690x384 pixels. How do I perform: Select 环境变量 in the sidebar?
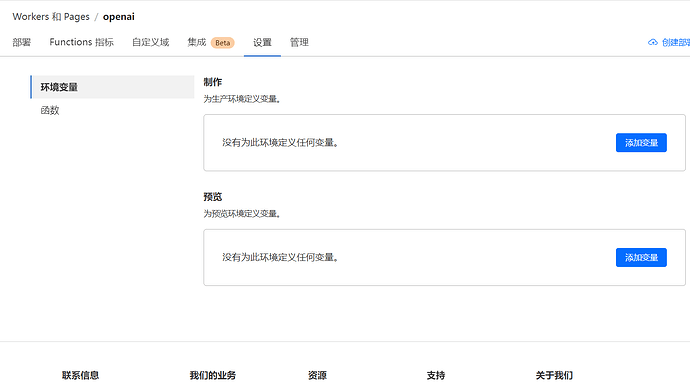pos(112,87)
